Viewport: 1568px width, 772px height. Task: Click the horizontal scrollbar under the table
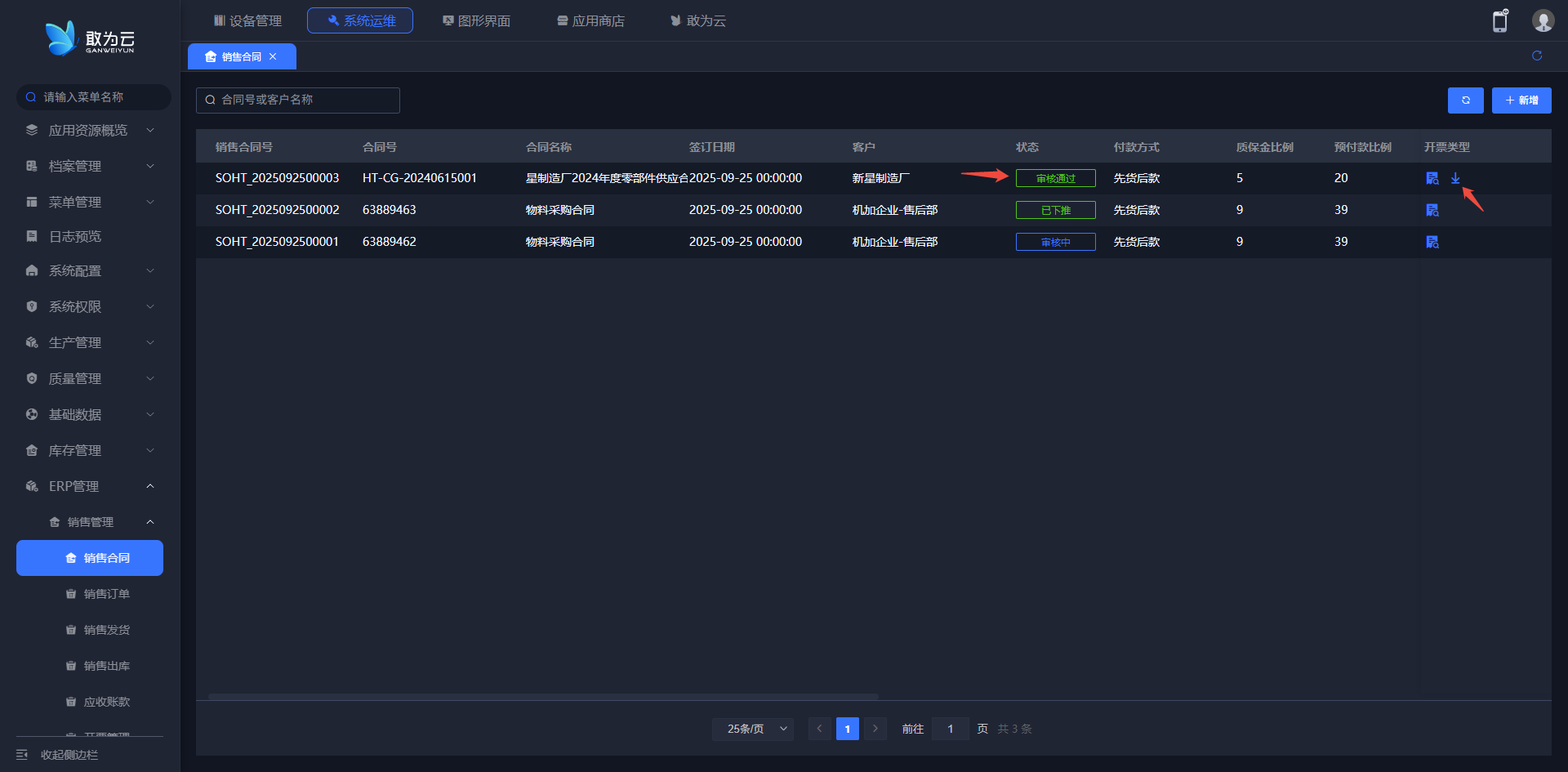[x=543, y=697]
